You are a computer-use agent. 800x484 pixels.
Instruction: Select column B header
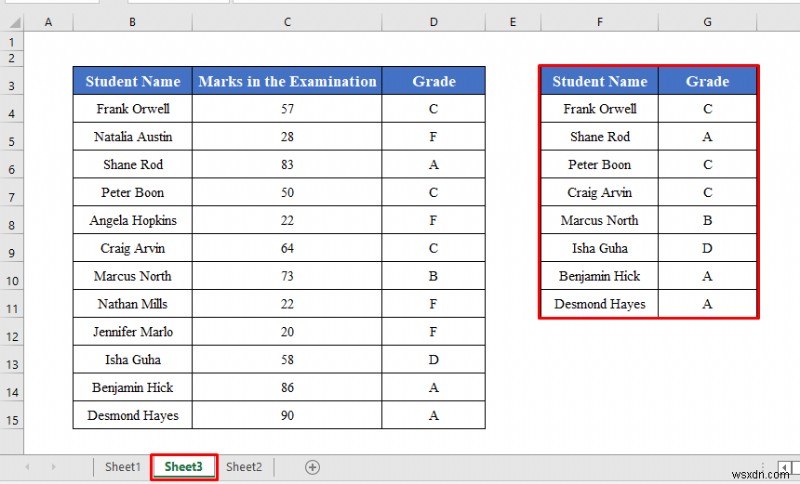pos(132,22)
